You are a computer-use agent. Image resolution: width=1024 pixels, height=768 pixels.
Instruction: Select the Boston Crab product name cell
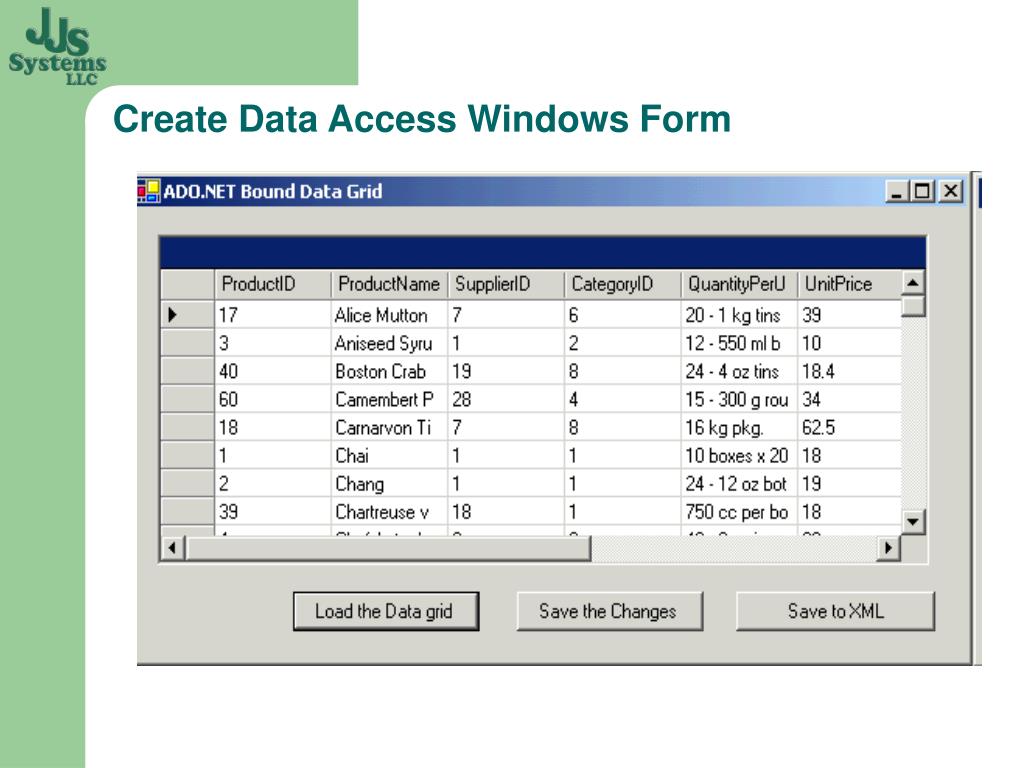click(x=389, y=371)
